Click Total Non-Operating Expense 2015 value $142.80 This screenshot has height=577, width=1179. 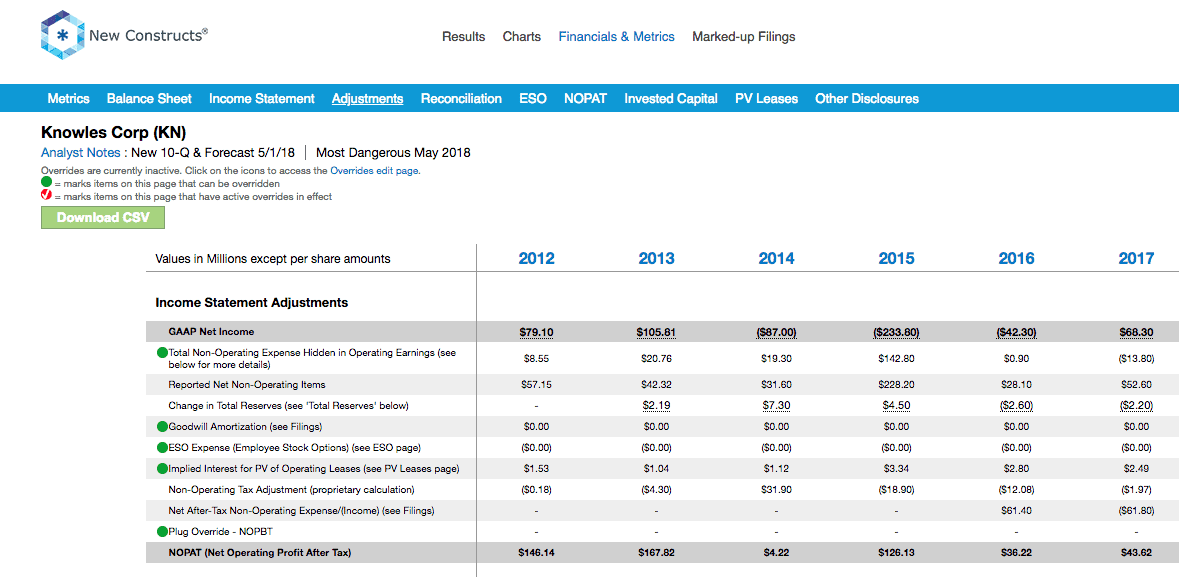click(896, 359)
